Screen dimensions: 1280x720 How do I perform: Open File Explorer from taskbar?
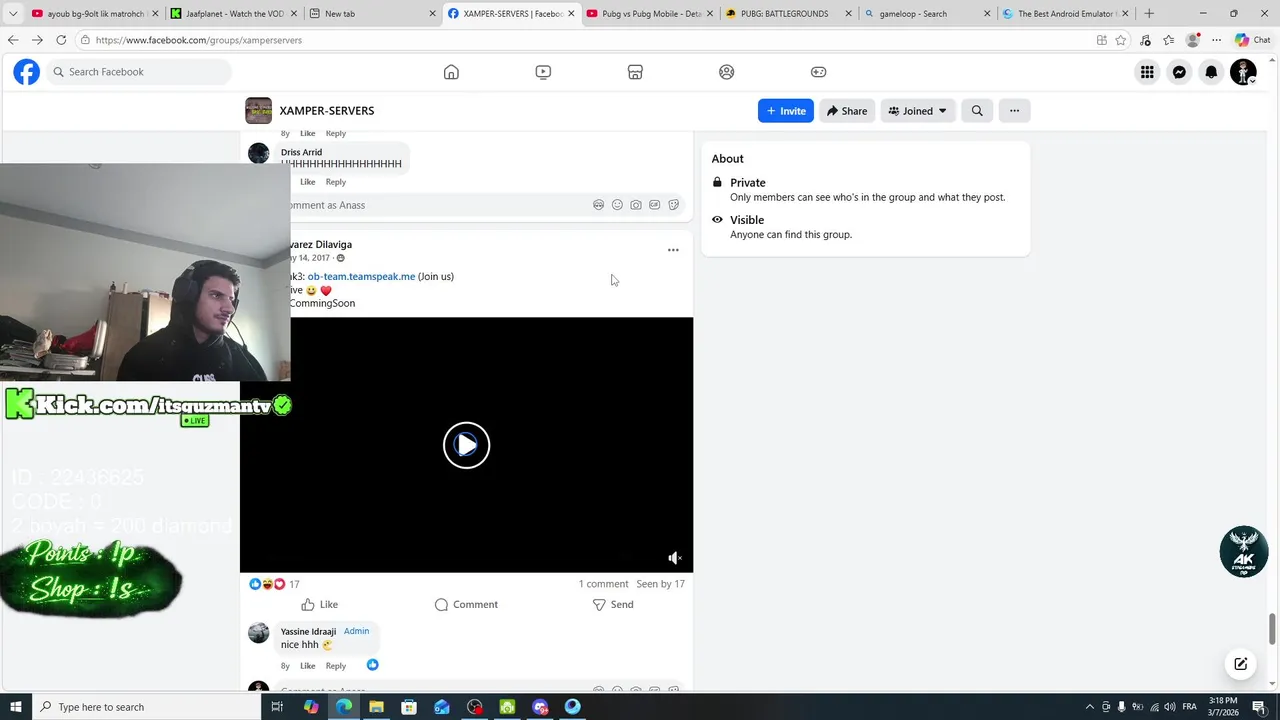coord(376,707)
